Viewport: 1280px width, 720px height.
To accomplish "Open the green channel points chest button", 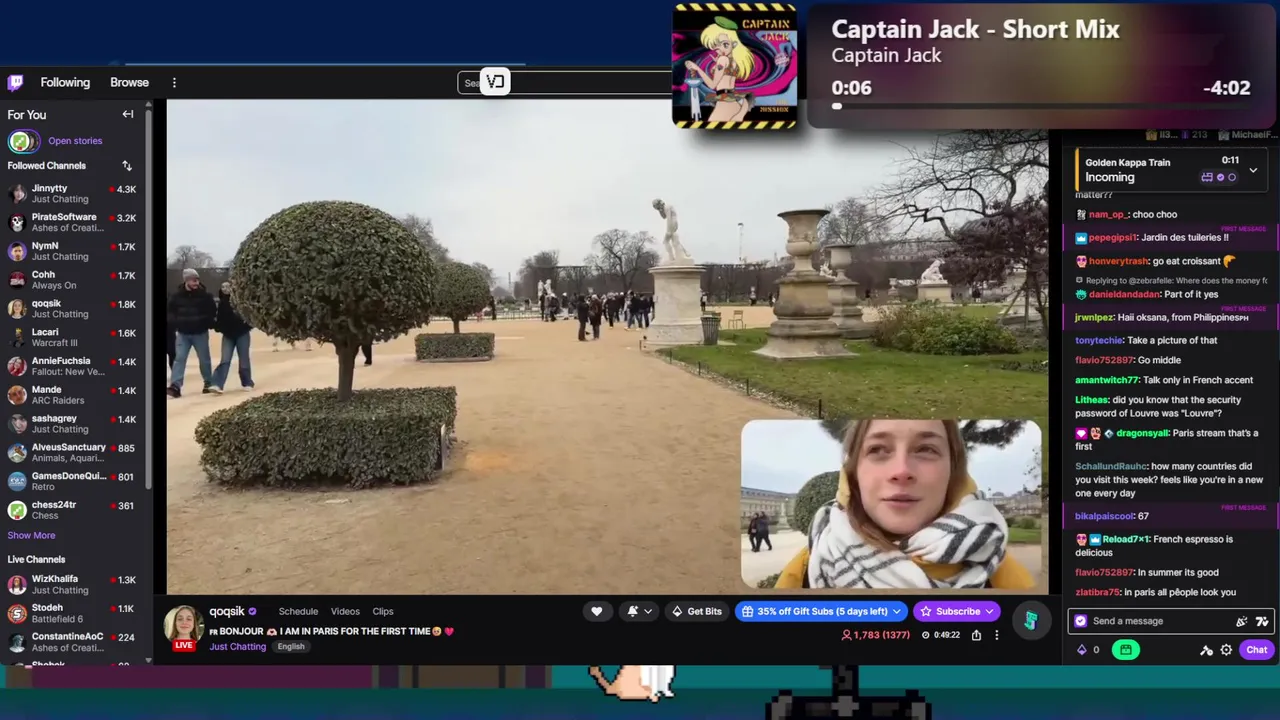I will pyautogui.click(x=1125, y=650).
